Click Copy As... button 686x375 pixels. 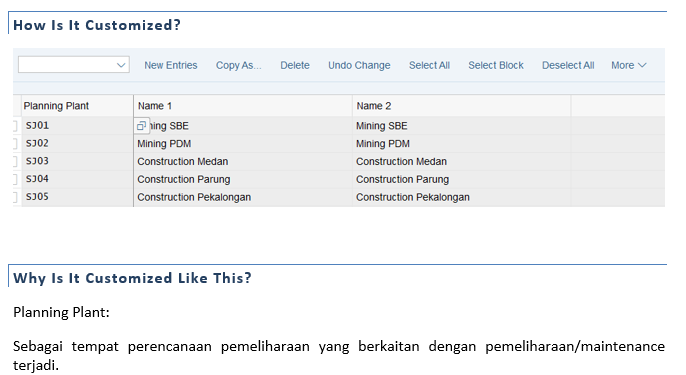[x=238, y=65]
